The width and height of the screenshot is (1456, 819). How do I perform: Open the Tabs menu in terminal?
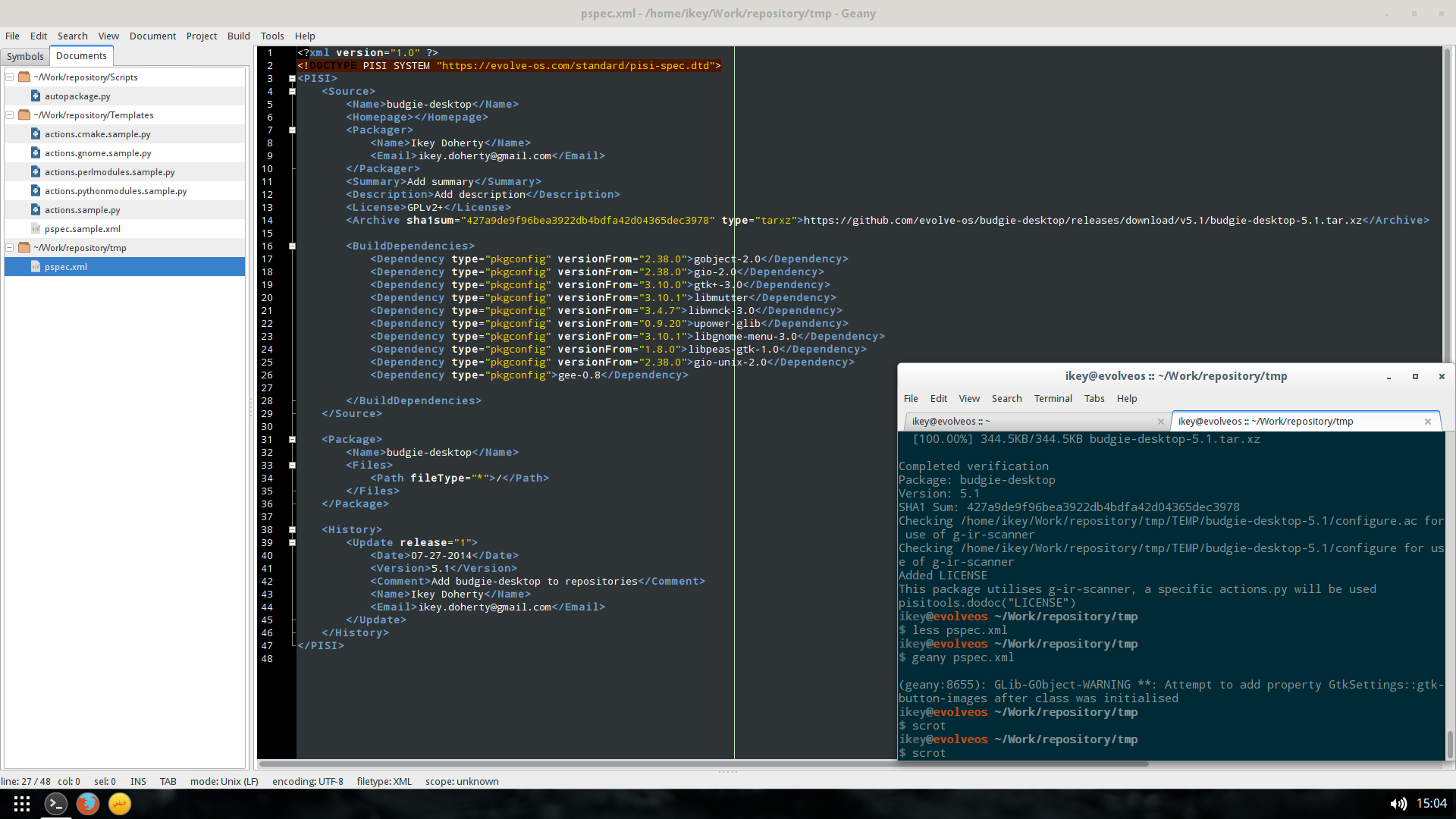pyautogui.click(x=1094, y=399)
